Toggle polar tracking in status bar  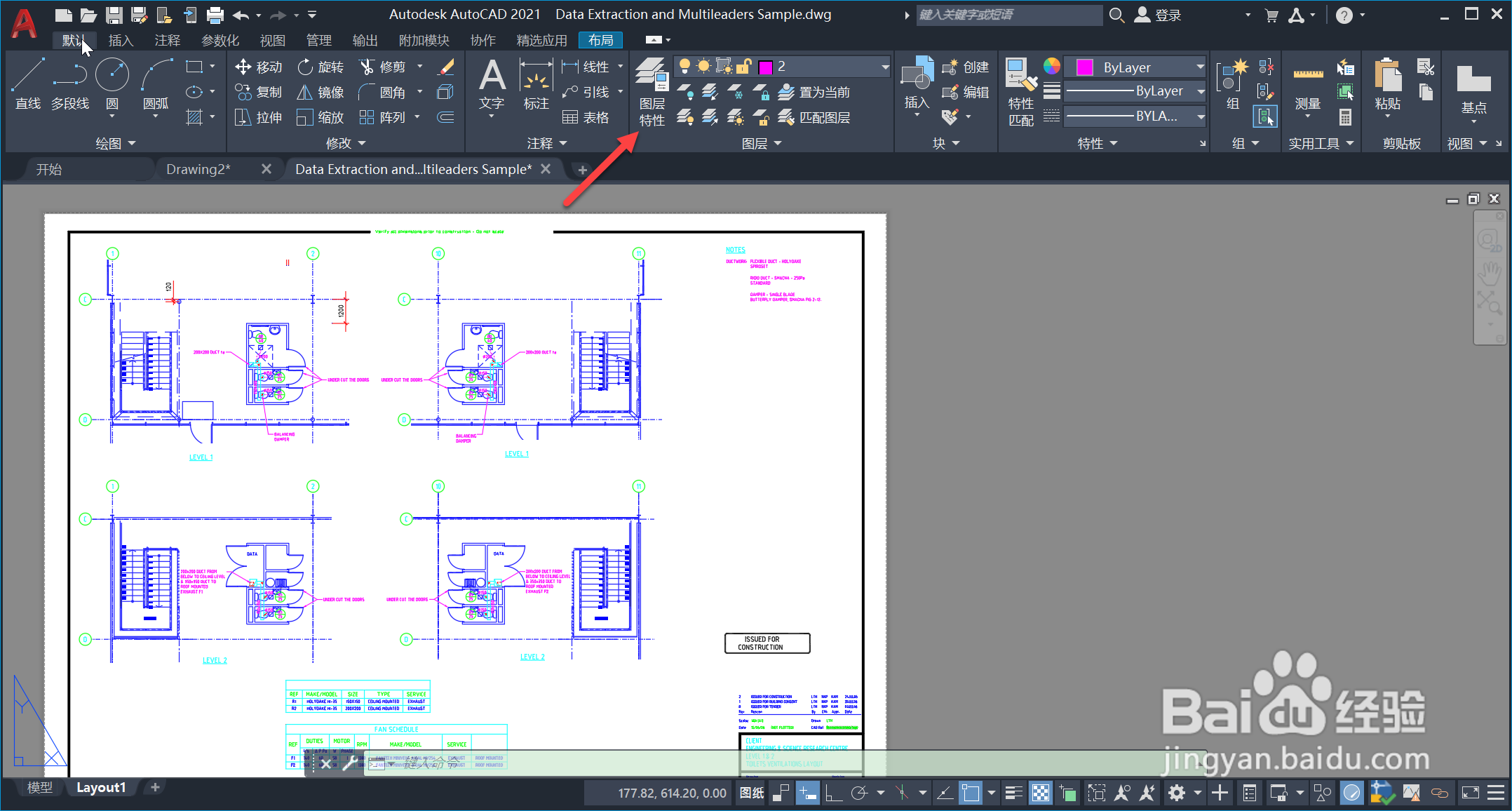(860, 793)
